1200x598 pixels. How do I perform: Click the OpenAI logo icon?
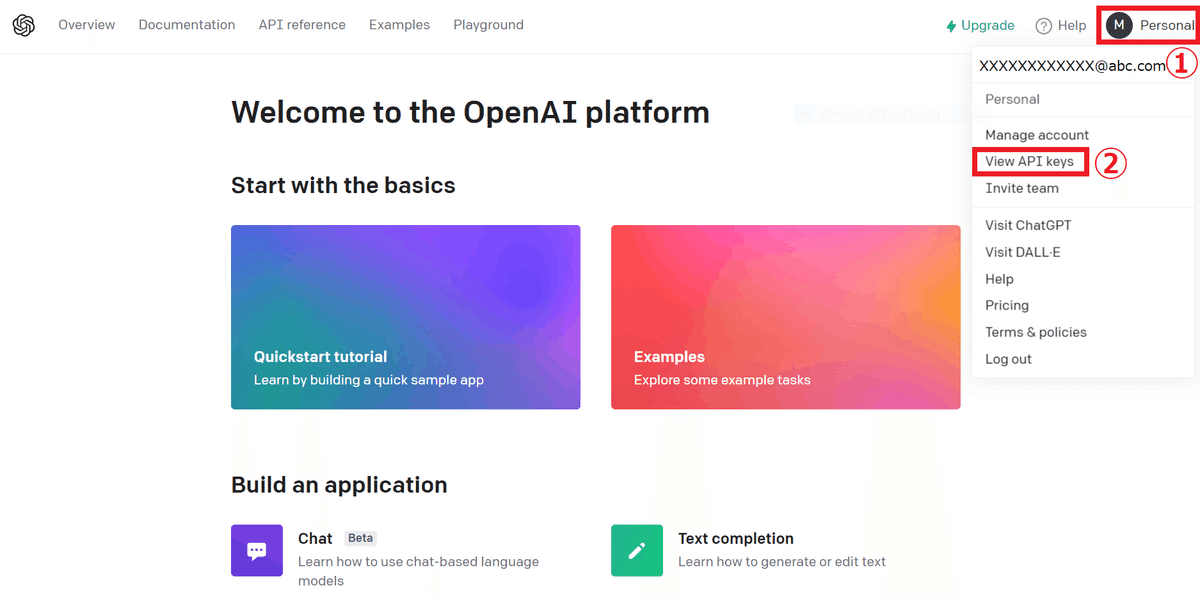click(24, 25)
